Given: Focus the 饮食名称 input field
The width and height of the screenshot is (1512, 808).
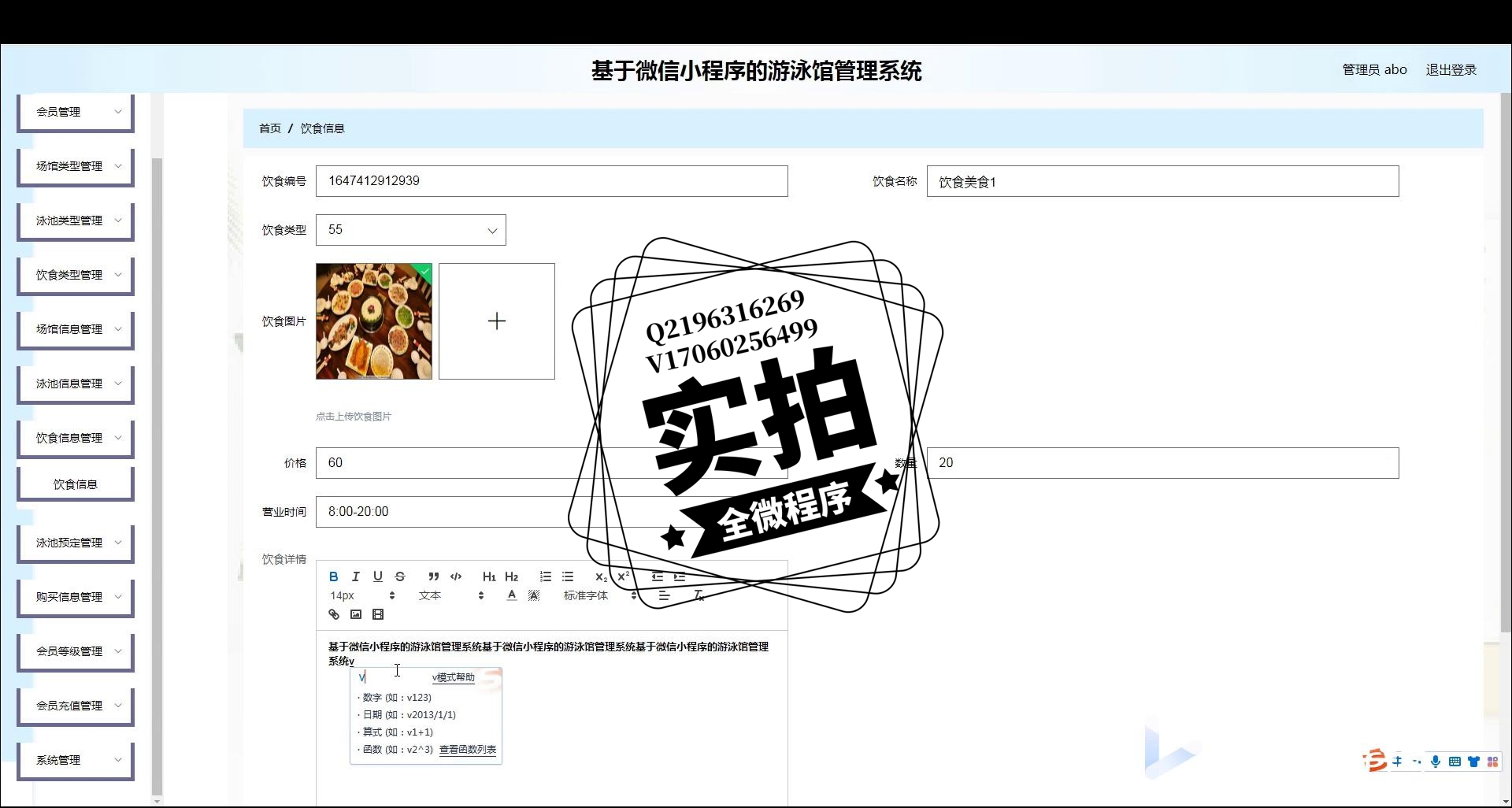Looking at the screenshot, I should point(1163,181).
